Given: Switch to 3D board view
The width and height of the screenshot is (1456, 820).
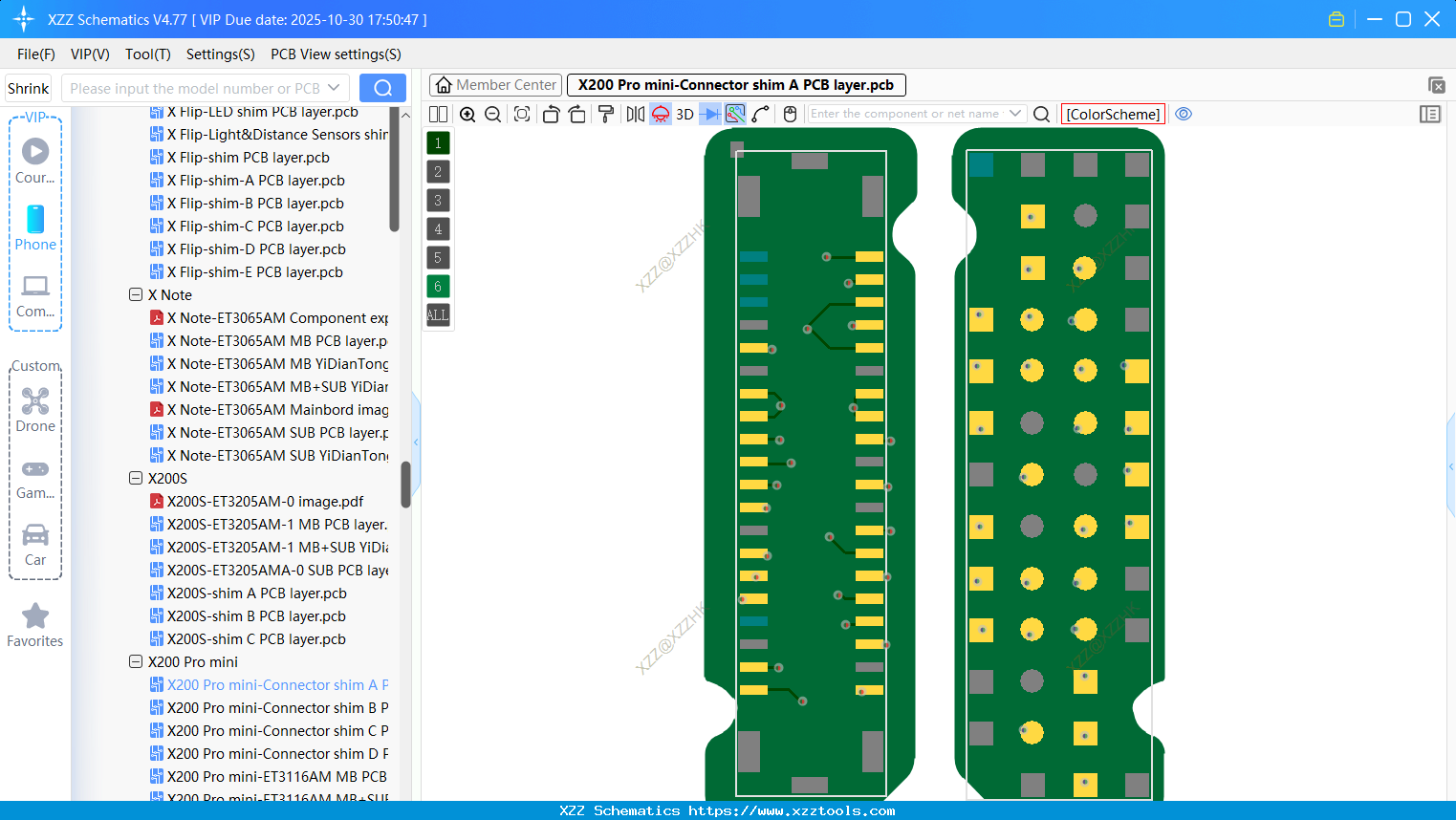Looking at the screenshot, I should 685,114.
